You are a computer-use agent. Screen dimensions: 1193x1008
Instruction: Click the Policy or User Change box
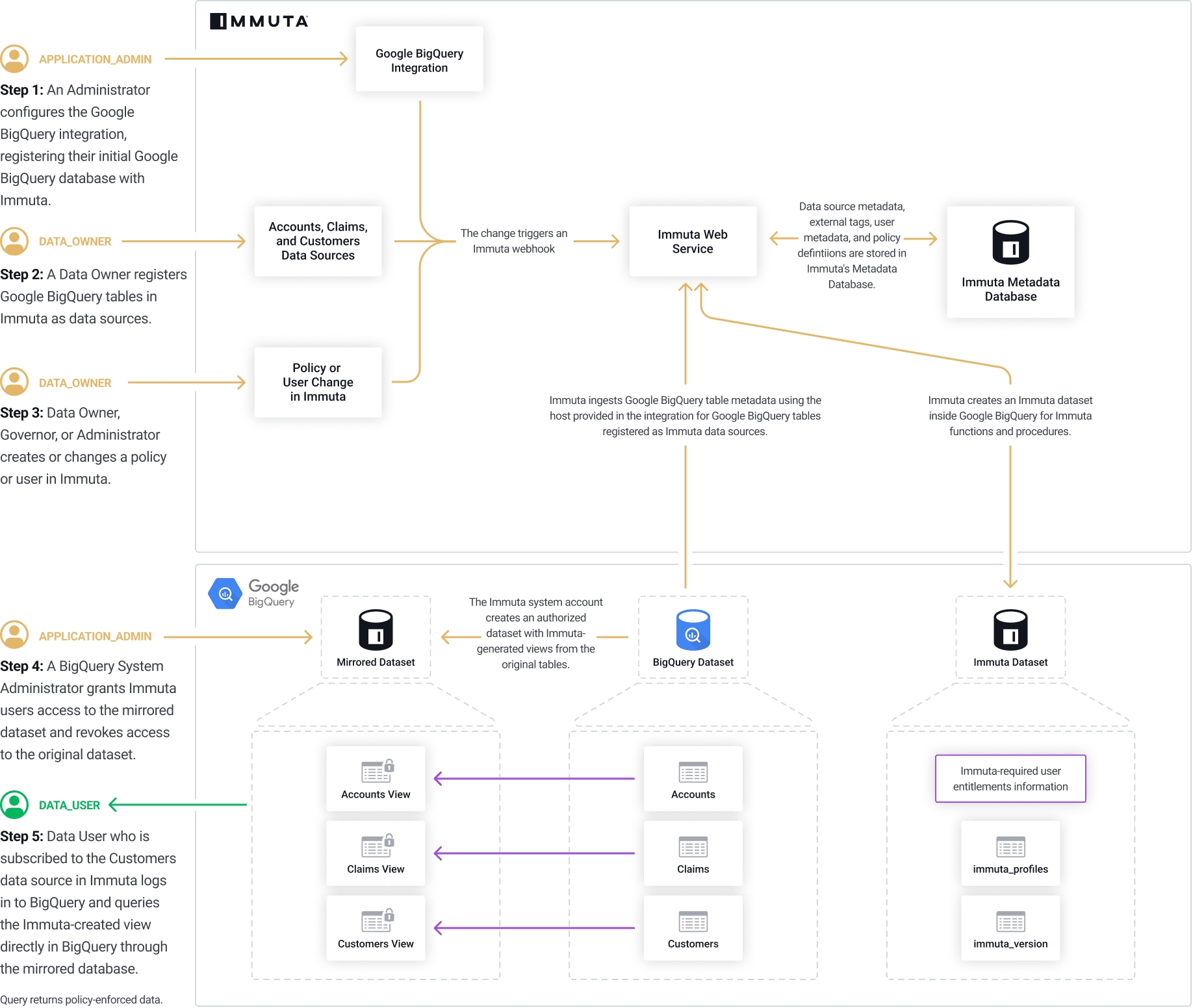point(318,382)
